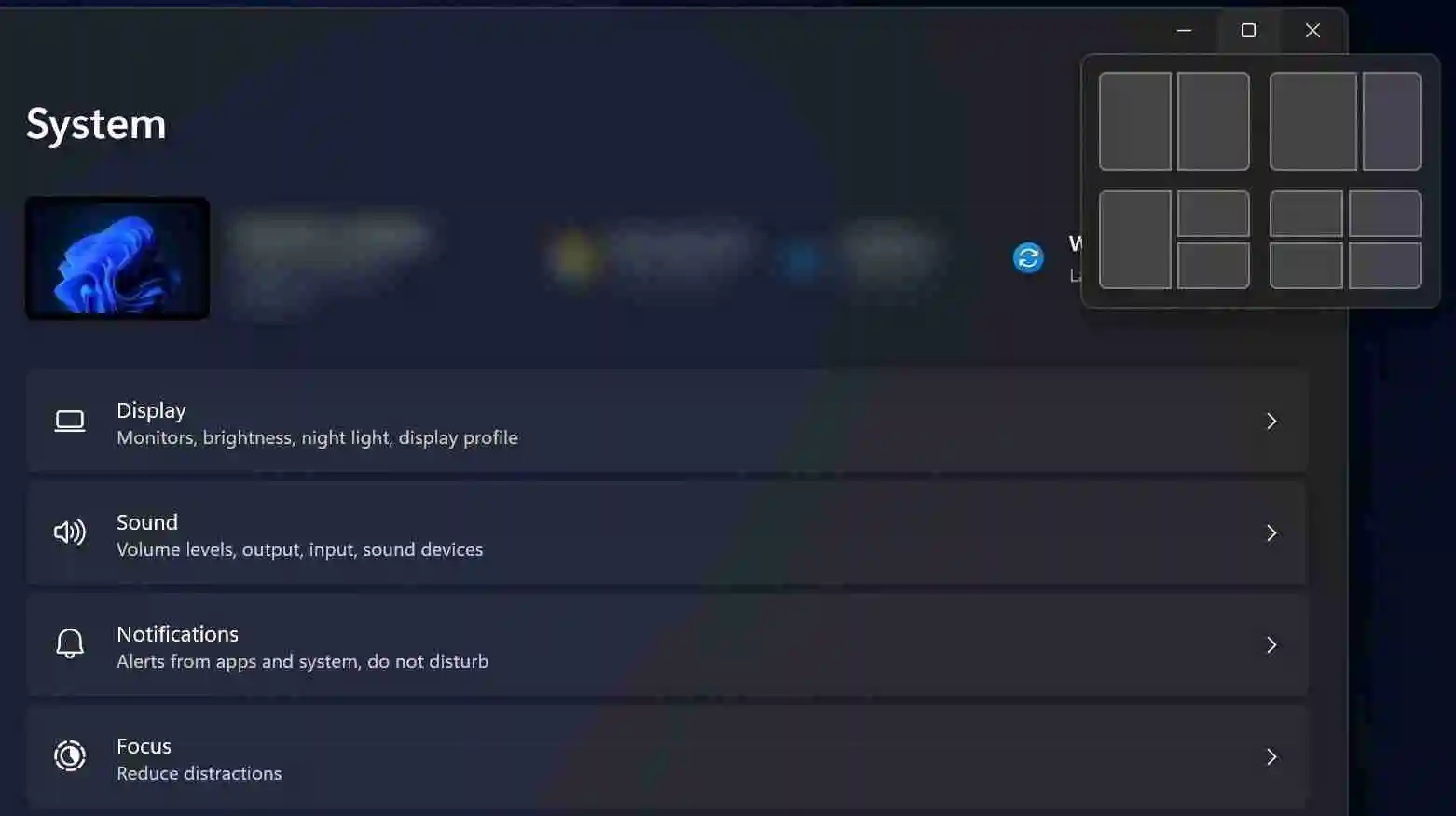This screenshot has width=1456, height=816.
Task: Expand Display settings with its chevron
Action: 1271,422
